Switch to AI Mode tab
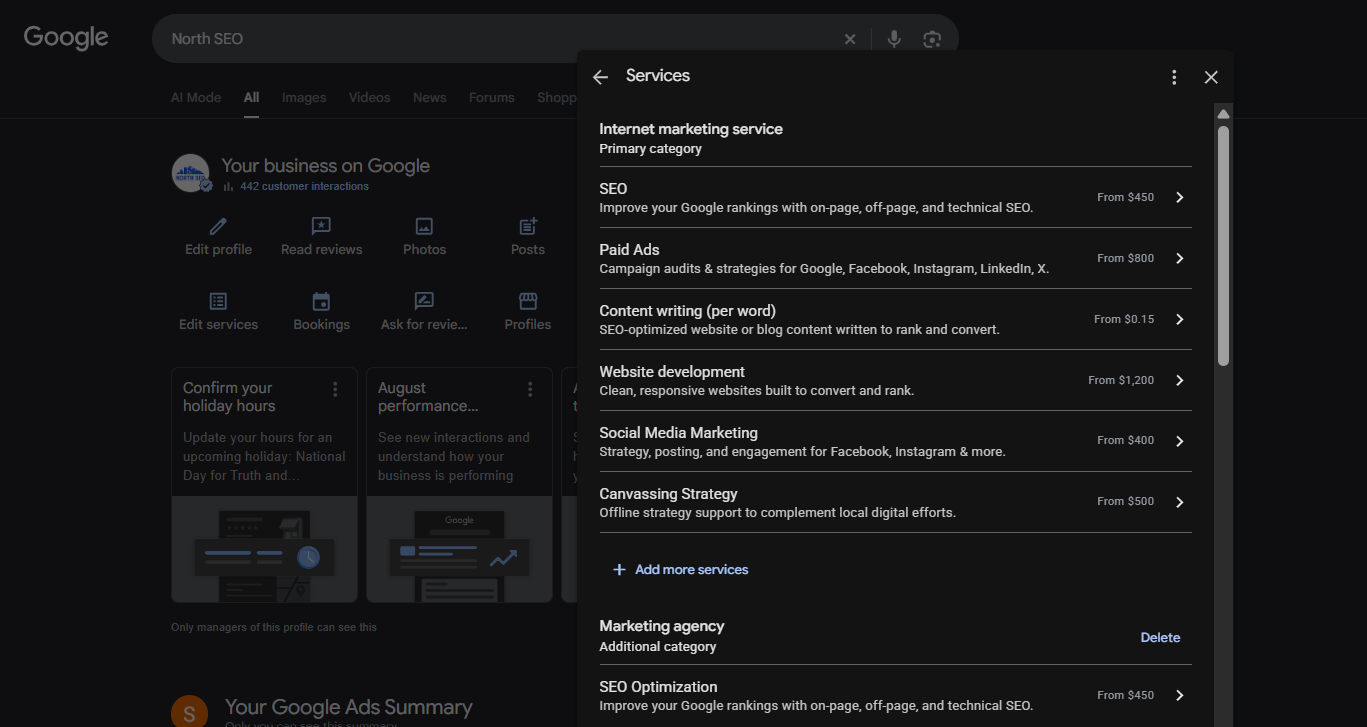The image size is (1367, 727). (x=196, y=97)
